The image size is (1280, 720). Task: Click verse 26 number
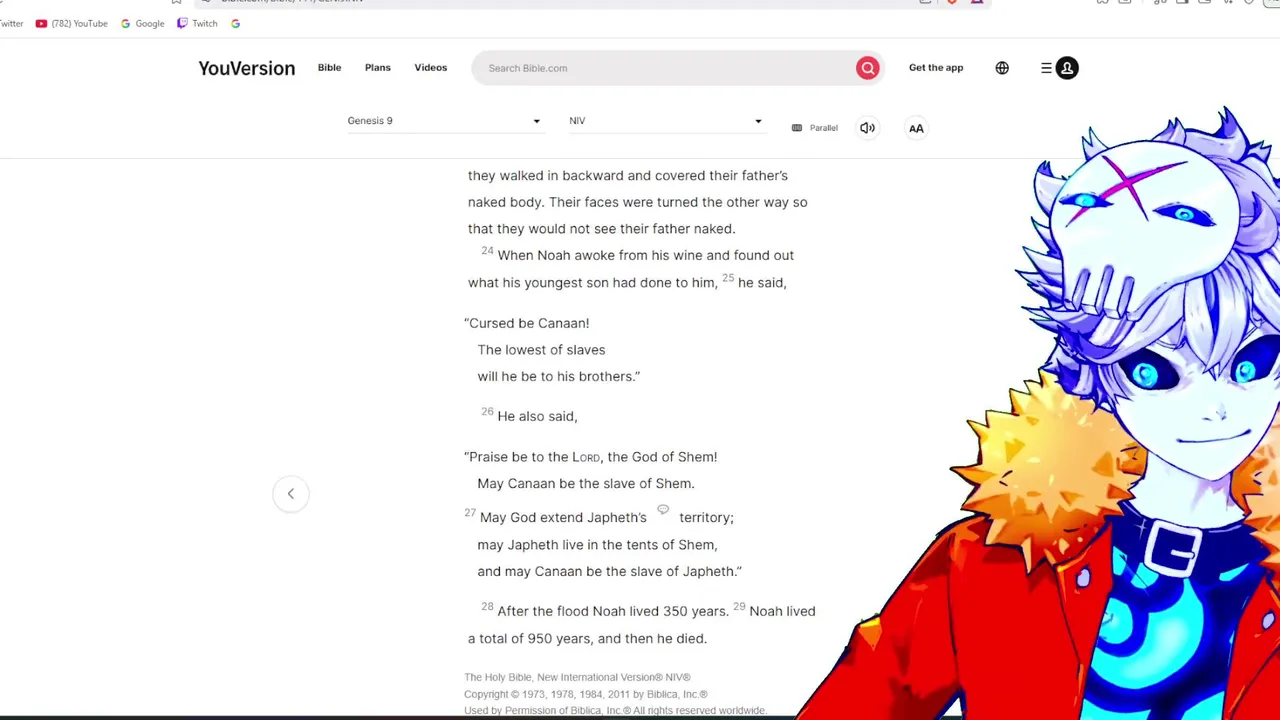pos(487,411)
